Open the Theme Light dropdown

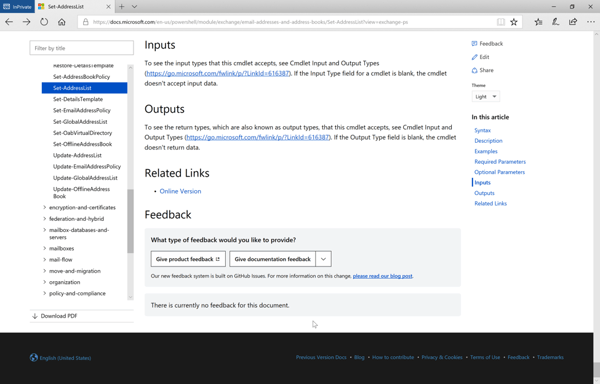coord(486,96)
